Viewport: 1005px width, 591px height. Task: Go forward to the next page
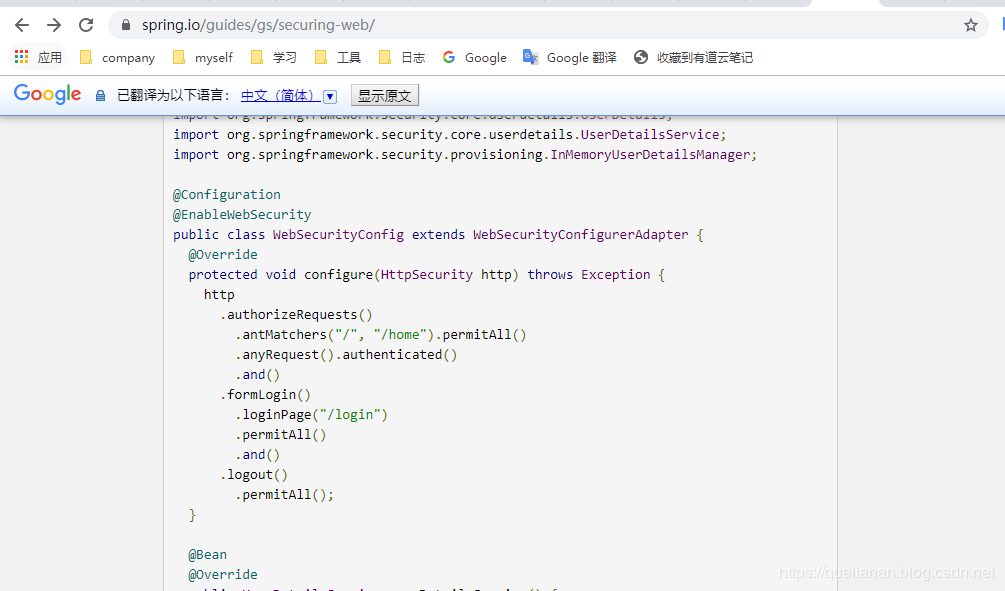point(54,25)
